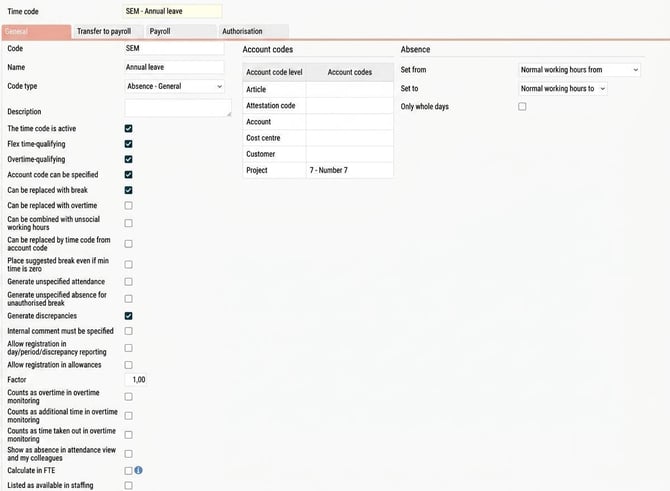Image resolution: width=670 pixels, height=491 pixels.
Task: Toggle 'Can be replaced with break' checkbox
Action: 128,190
